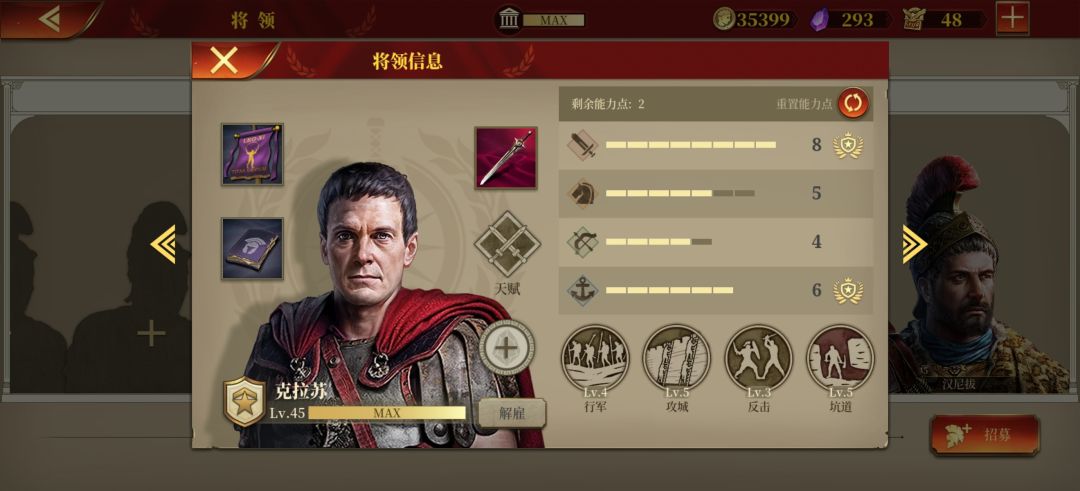
Task: Click the 招募 recruit button
Action: 984,435
